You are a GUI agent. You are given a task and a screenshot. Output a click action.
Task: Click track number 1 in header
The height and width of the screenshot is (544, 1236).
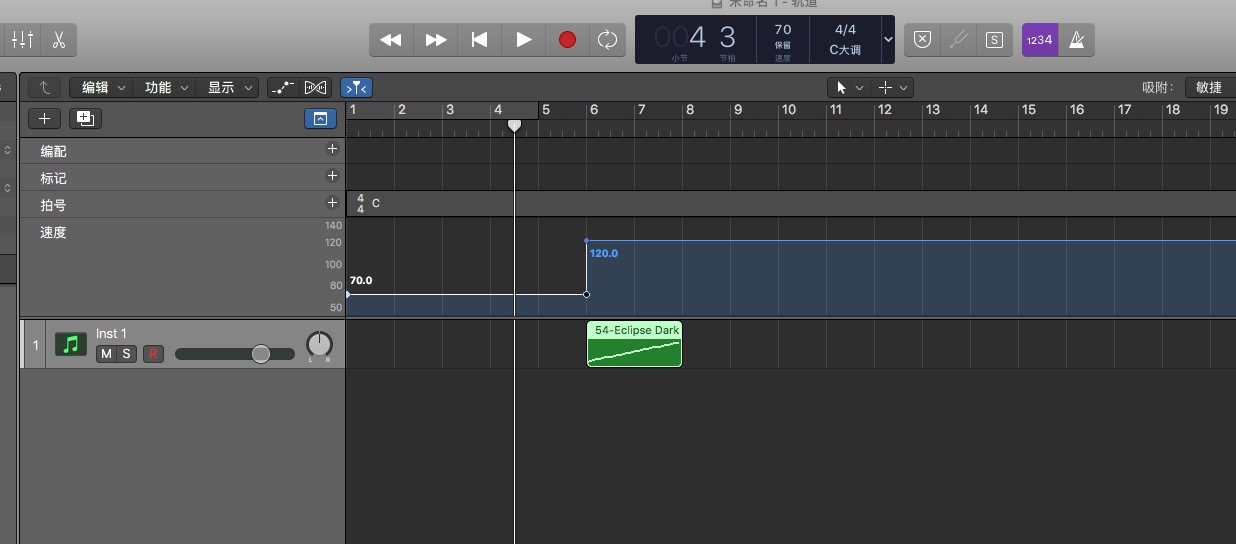point(36,345)
